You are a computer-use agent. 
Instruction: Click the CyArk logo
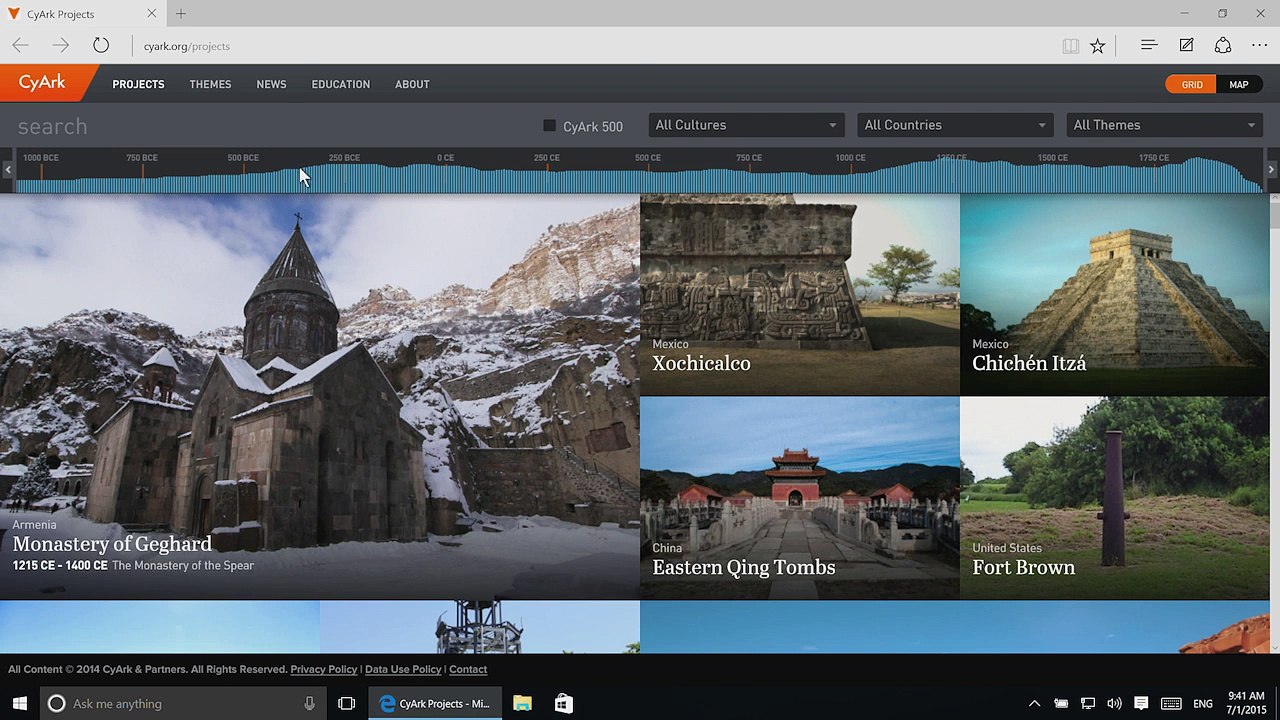[43, 83]
